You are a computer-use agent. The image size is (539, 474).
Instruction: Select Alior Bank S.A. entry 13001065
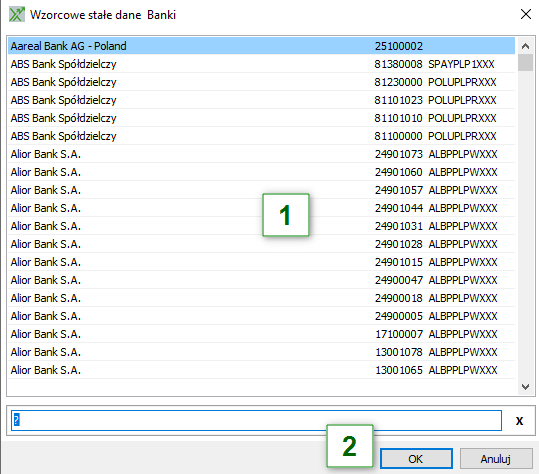click(261, 370)
